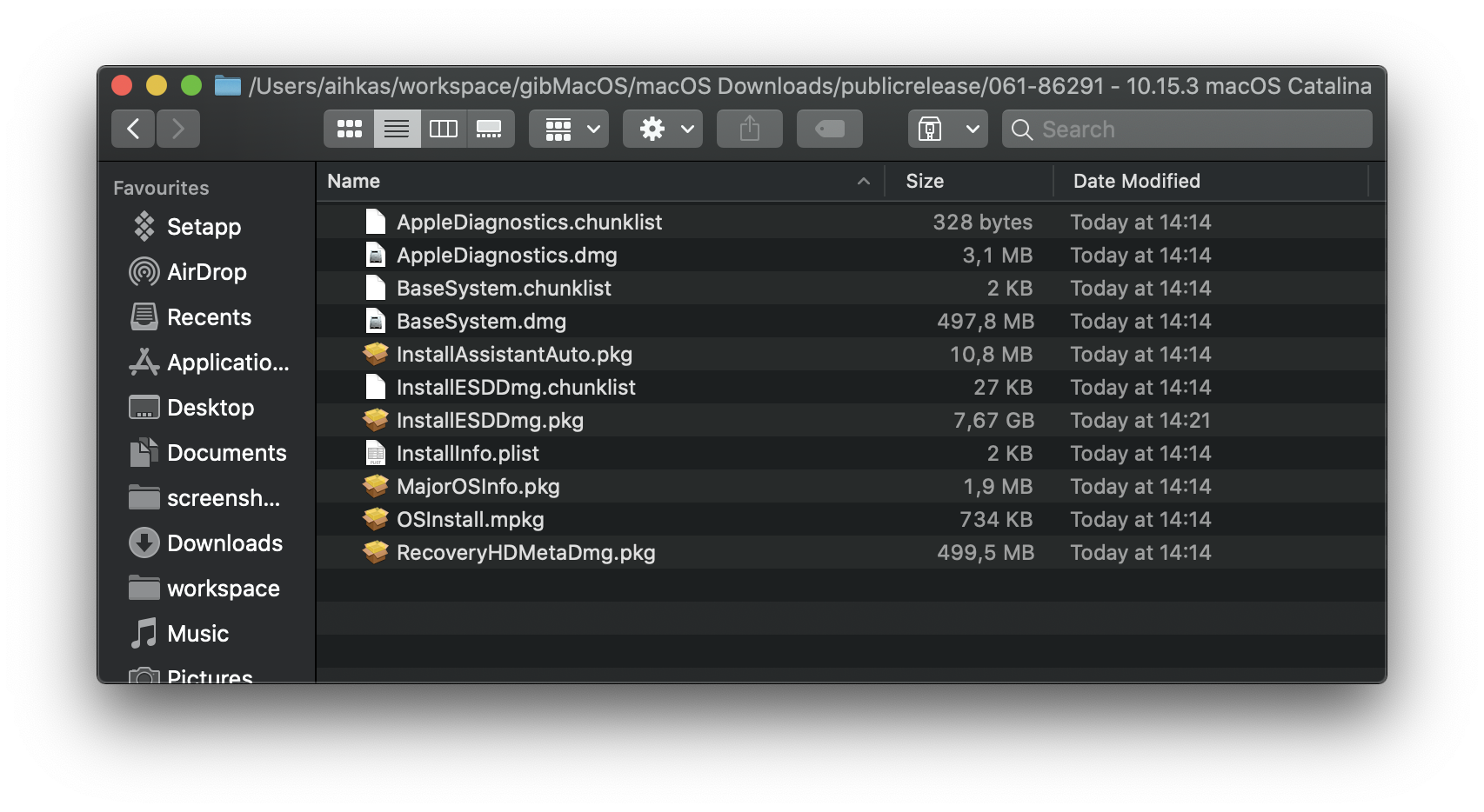Click the Documents sidebar icon

(144, 452)
